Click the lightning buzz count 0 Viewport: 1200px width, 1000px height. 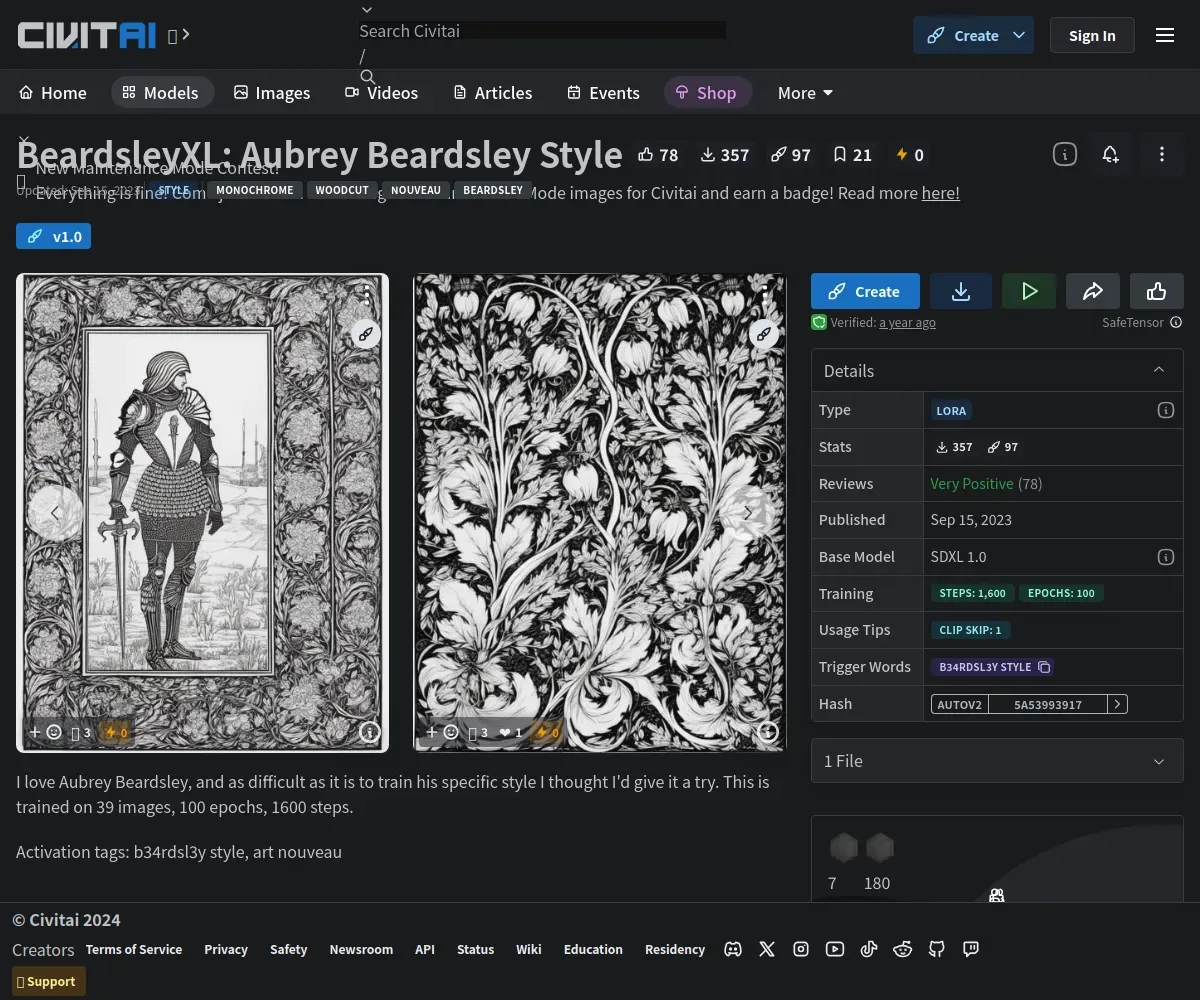910,155
